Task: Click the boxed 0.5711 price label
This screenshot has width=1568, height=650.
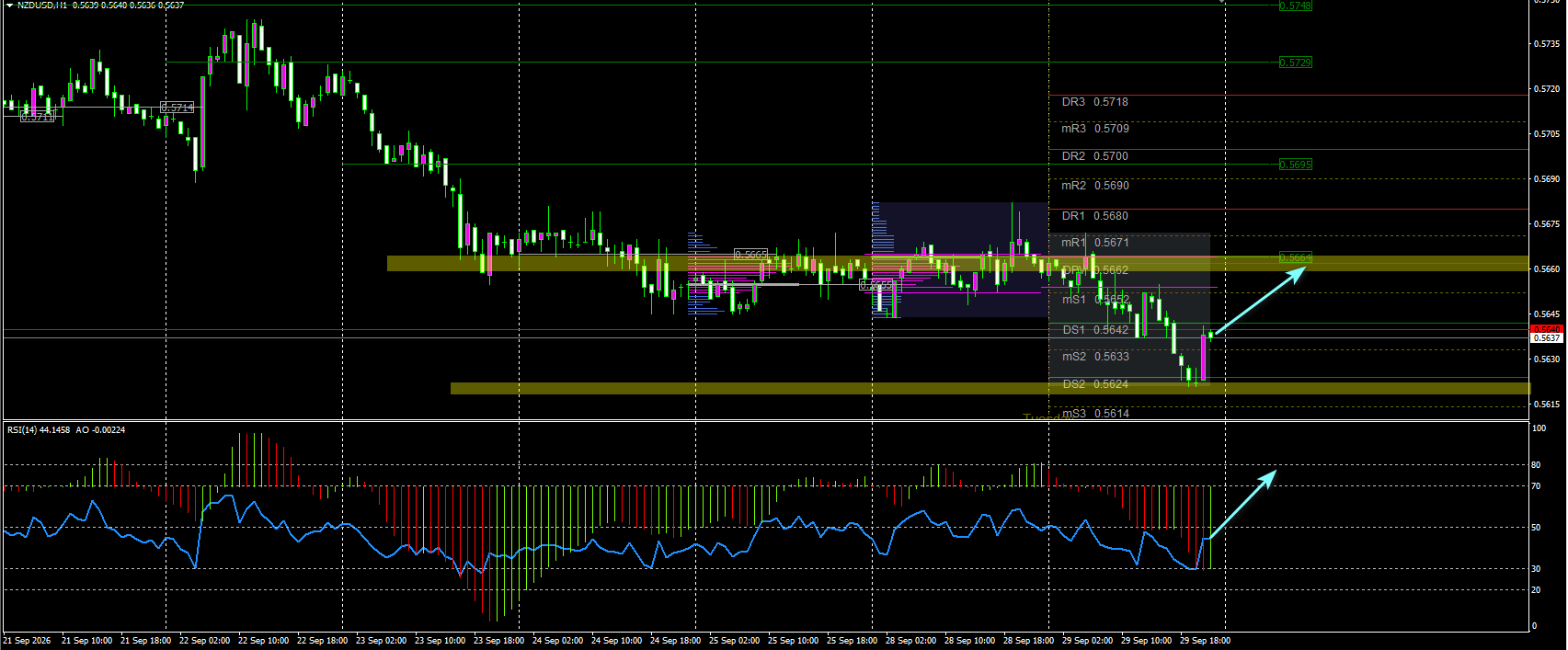Action: tap(38, 117)
